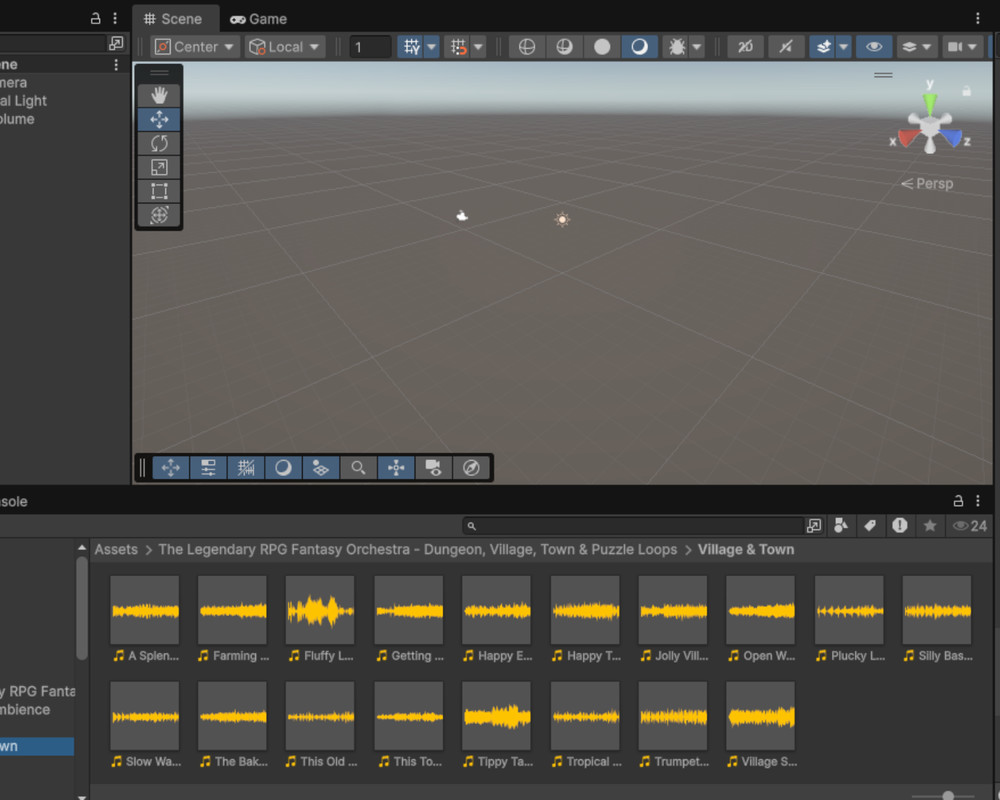Toggle scene visibility eye icon
This screenshot has height=800, width=1000.
point(874,47)
